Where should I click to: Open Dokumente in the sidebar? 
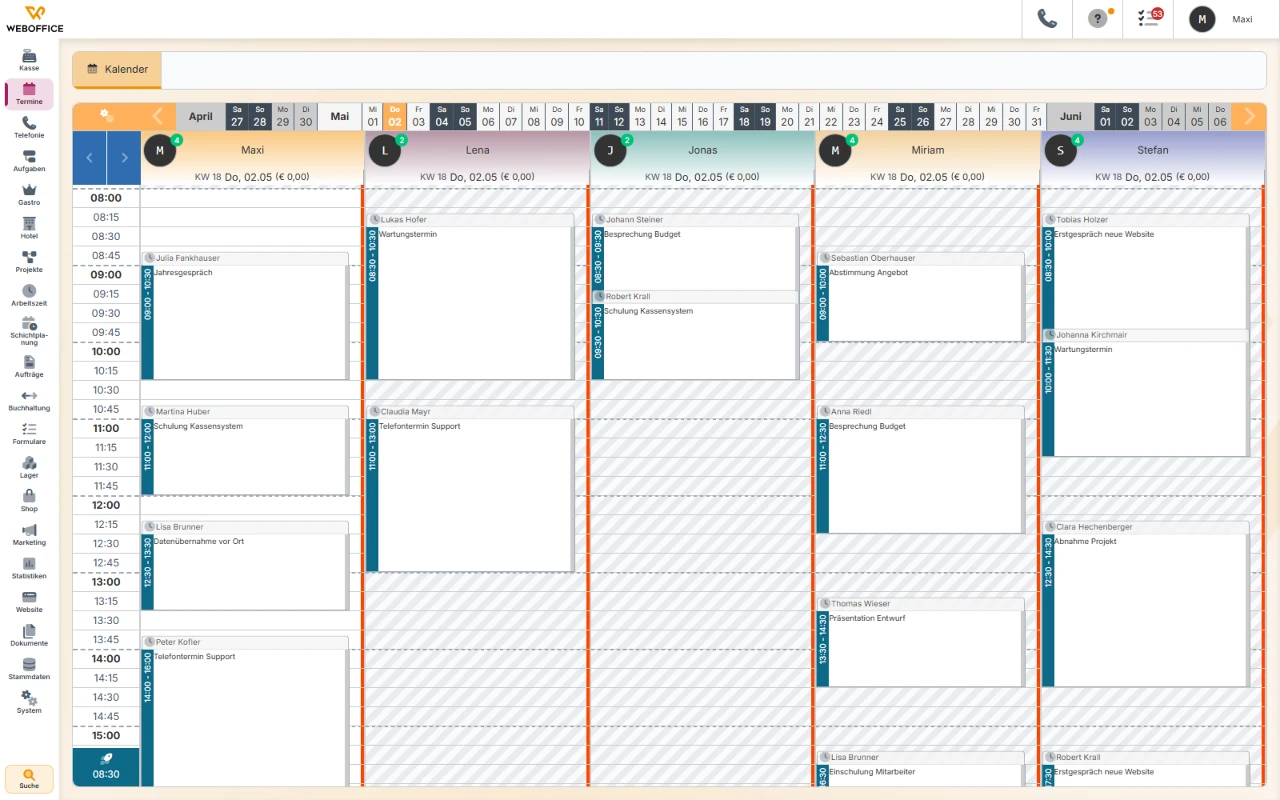coord(29,636)
